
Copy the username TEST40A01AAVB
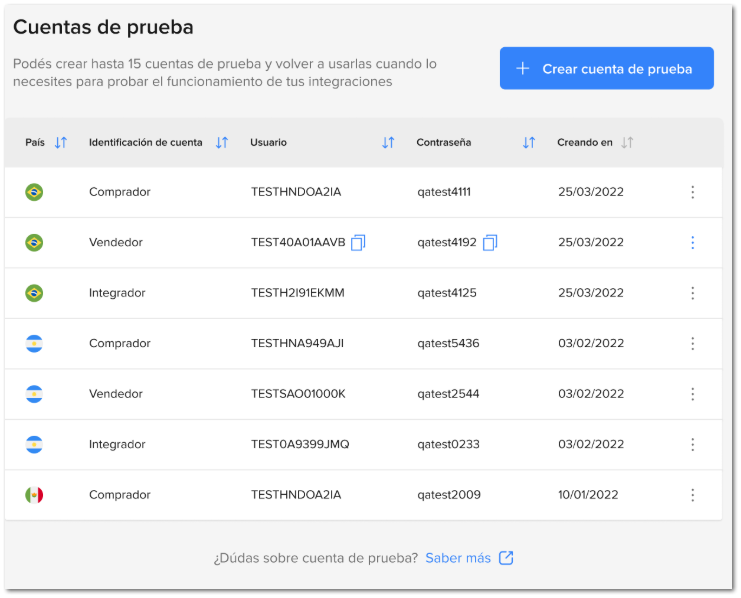[x=358, y=242]
